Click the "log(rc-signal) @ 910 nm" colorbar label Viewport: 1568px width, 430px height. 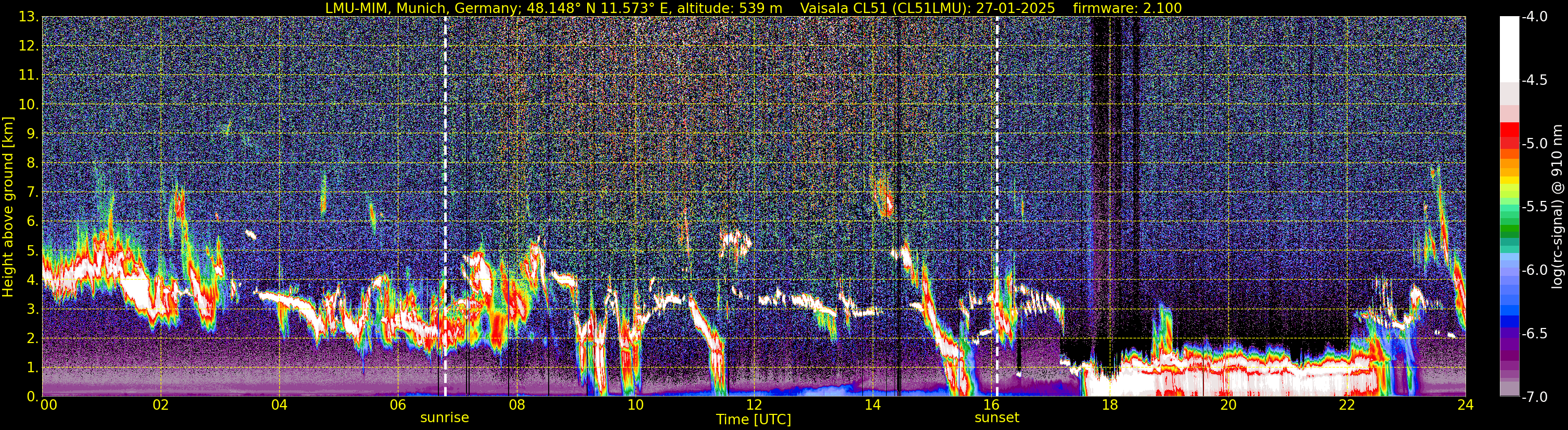point(1558,207)
